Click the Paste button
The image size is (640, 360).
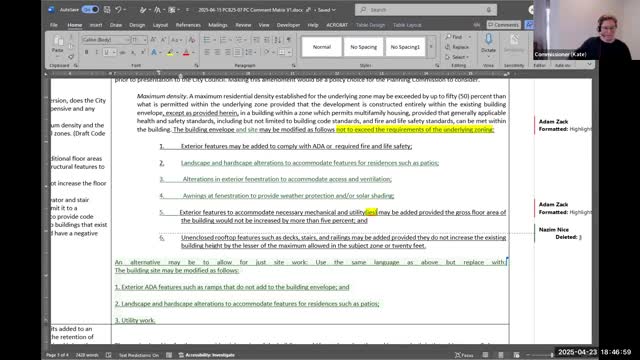(58, 44)
